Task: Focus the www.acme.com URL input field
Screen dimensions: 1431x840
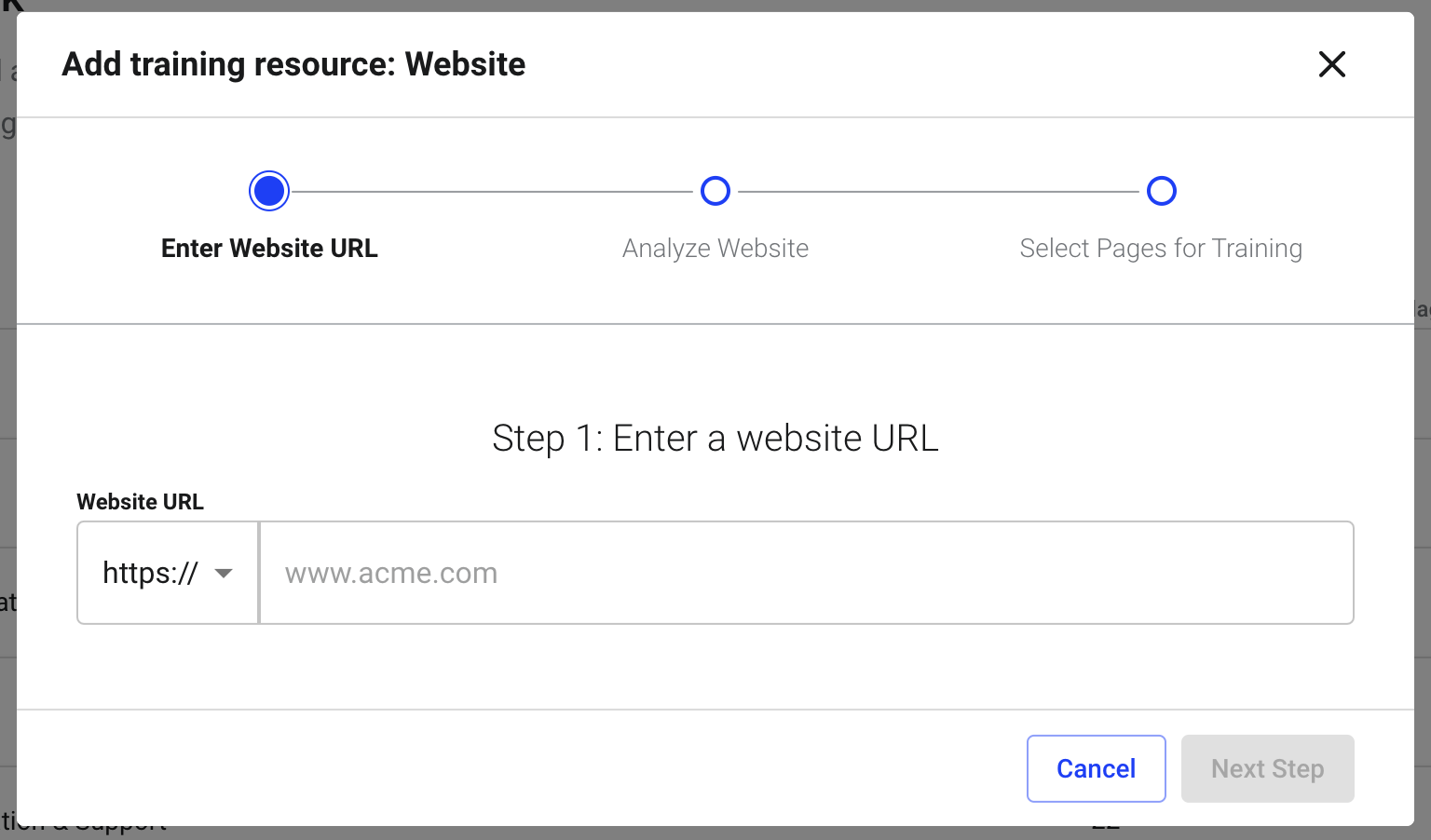Action: (x=807, y=573)
